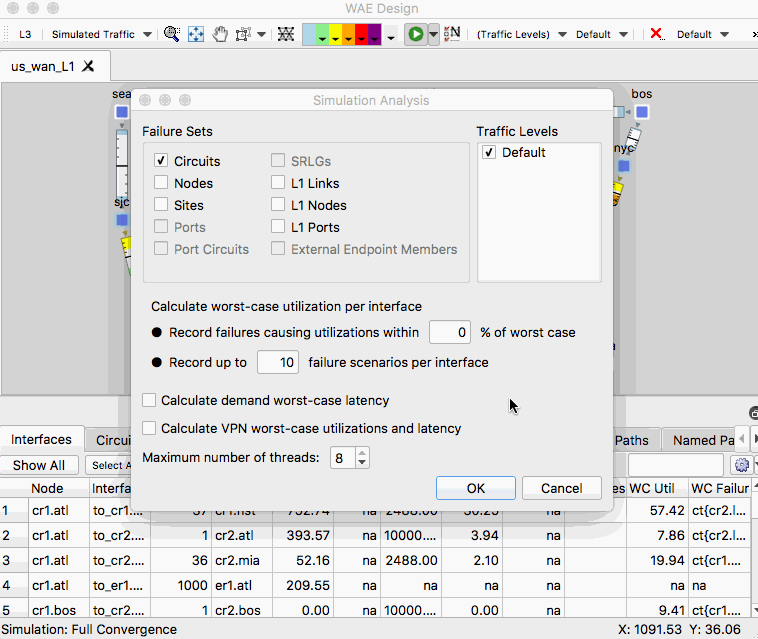Click the fit-to-window arrows icon

(196, 34)
